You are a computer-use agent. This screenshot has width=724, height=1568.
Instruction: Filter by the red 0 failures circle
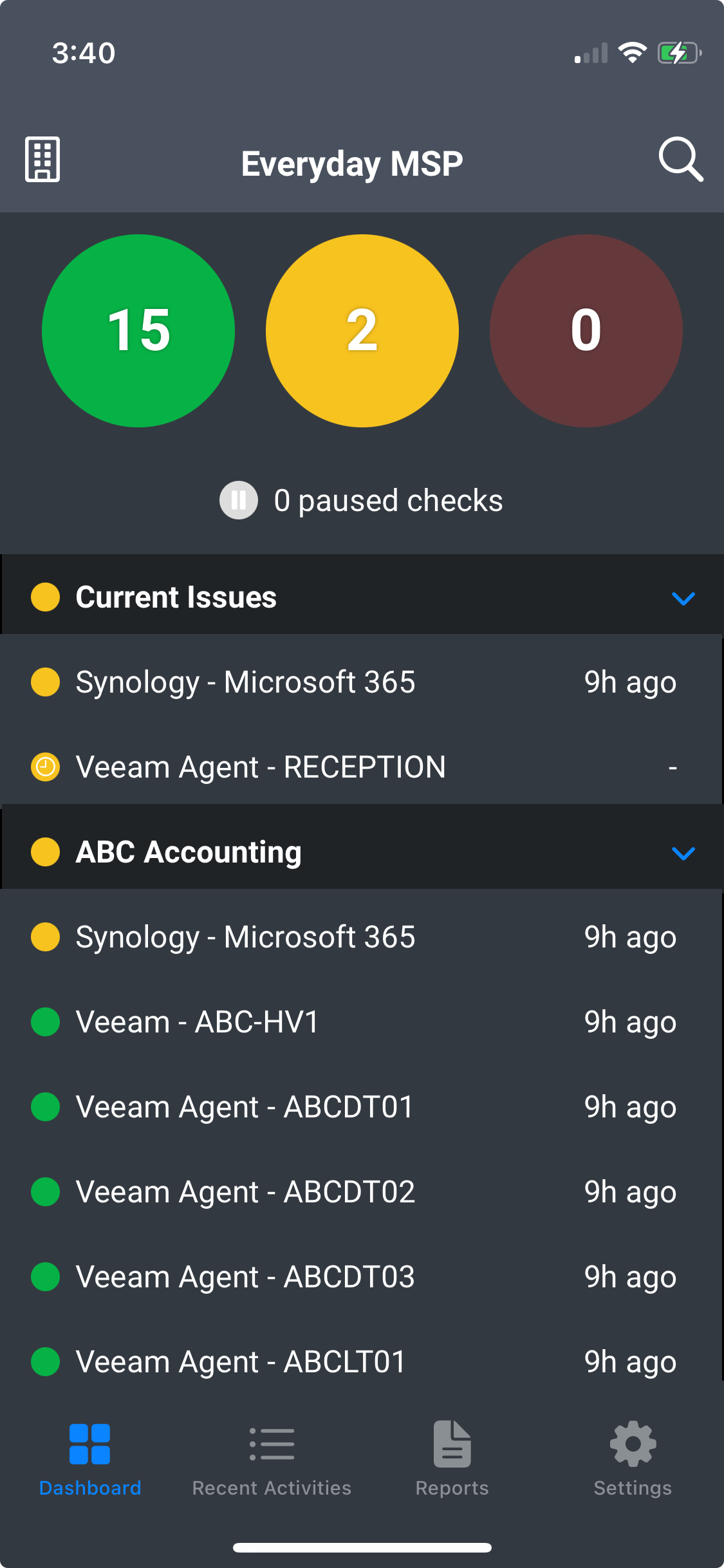tap(586, 330)
